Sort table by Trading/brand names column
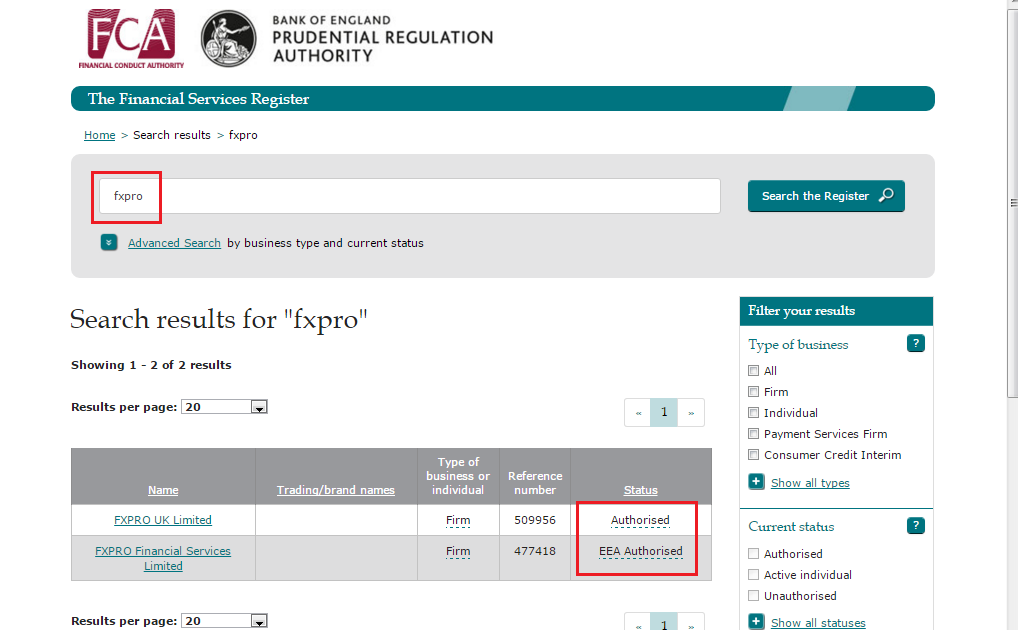Viewport: 1018px width, 630px height. pos(336,490)
